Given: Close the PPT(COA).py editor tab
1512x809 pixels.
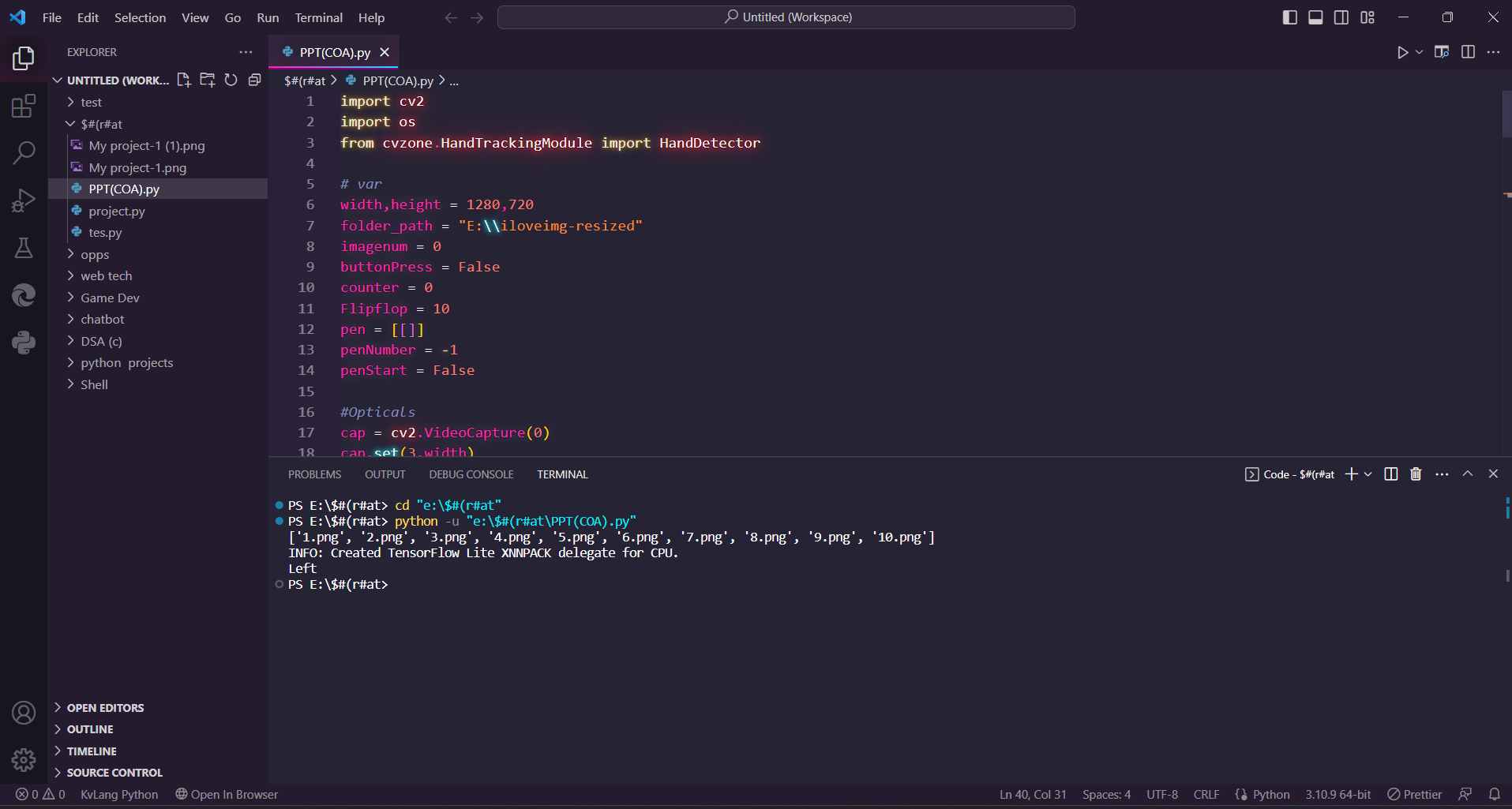Looking at the screenshot, I should pyautogui.click(x=385, y=52).
